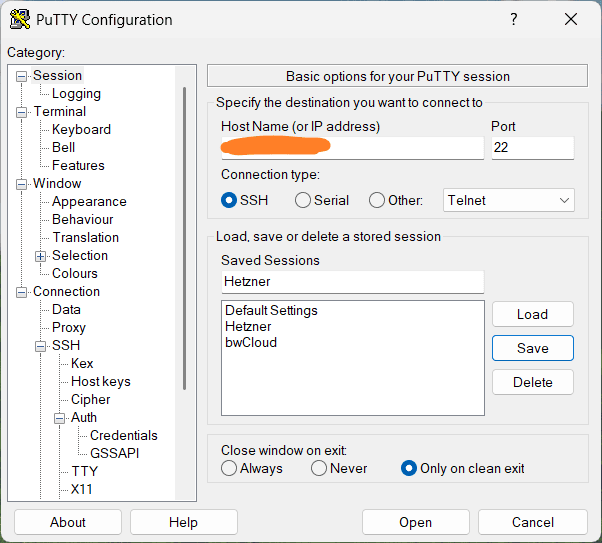Viewport: 602px width, 543px height.
Task: Collapse the Window tree node
Action: (x=21, y=184)
